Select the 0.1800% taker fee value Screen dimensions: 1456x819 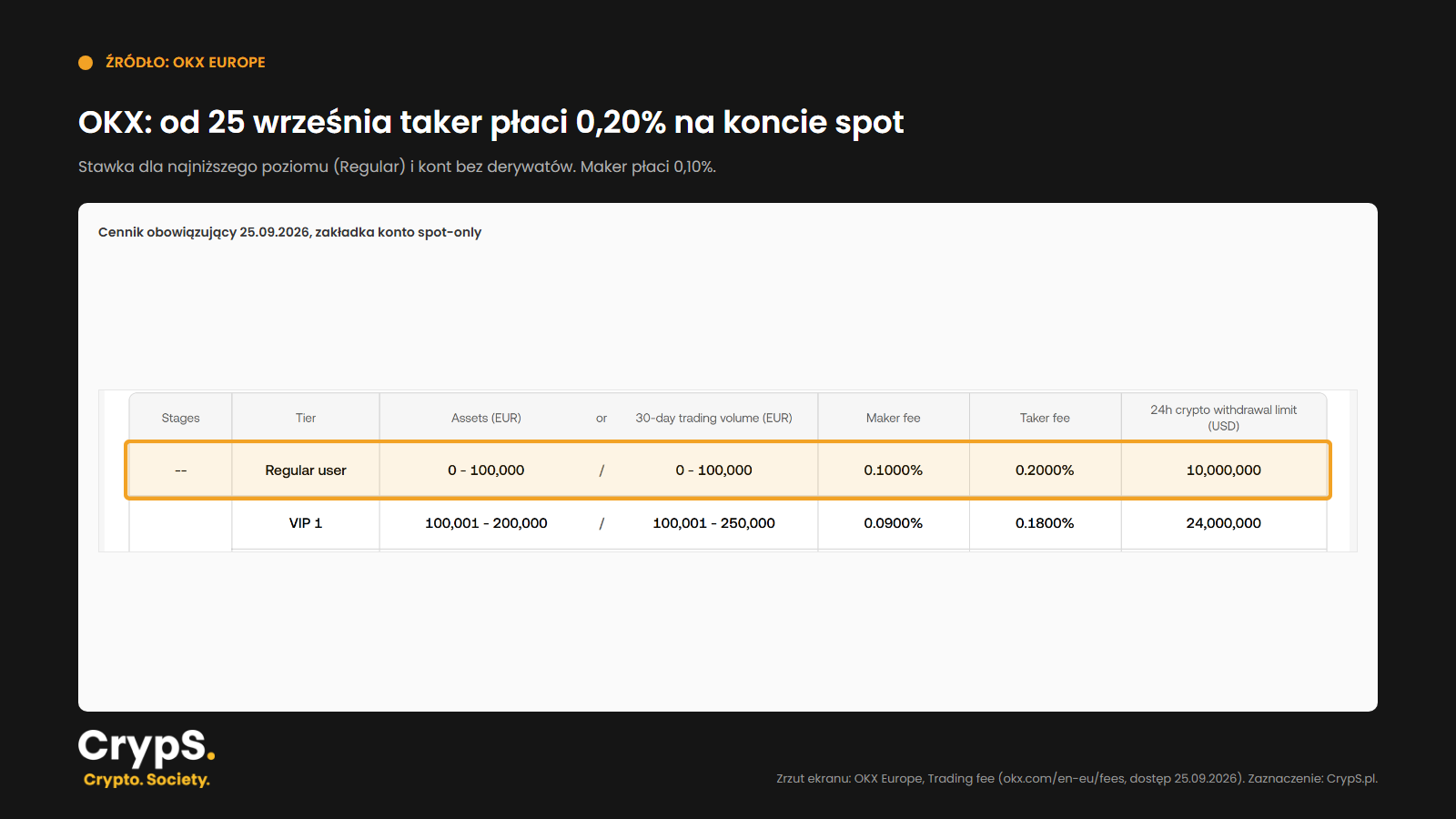point(1045,523)
